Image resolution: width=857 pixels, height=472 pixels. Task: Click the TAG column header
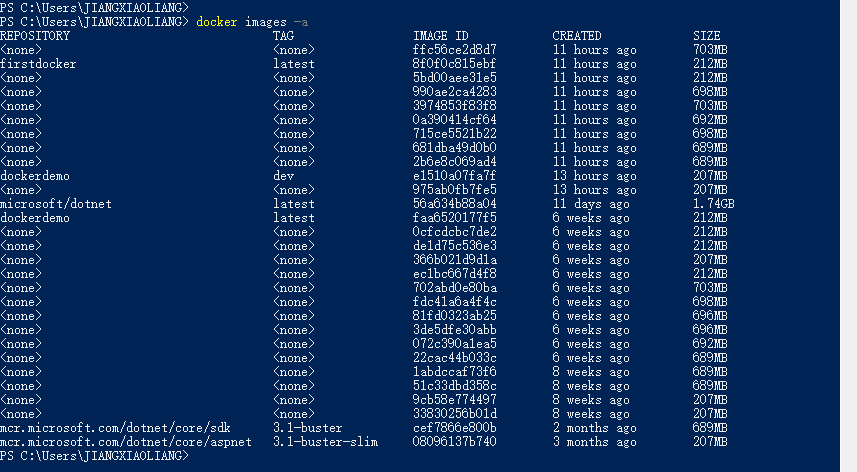click(283, 35)
